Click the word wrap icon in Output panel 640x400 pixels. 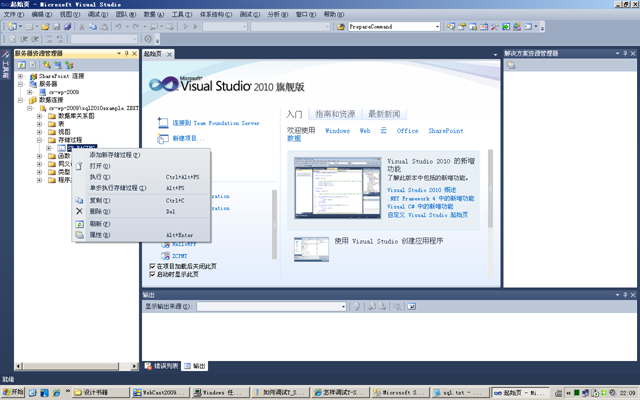point(411,307)
